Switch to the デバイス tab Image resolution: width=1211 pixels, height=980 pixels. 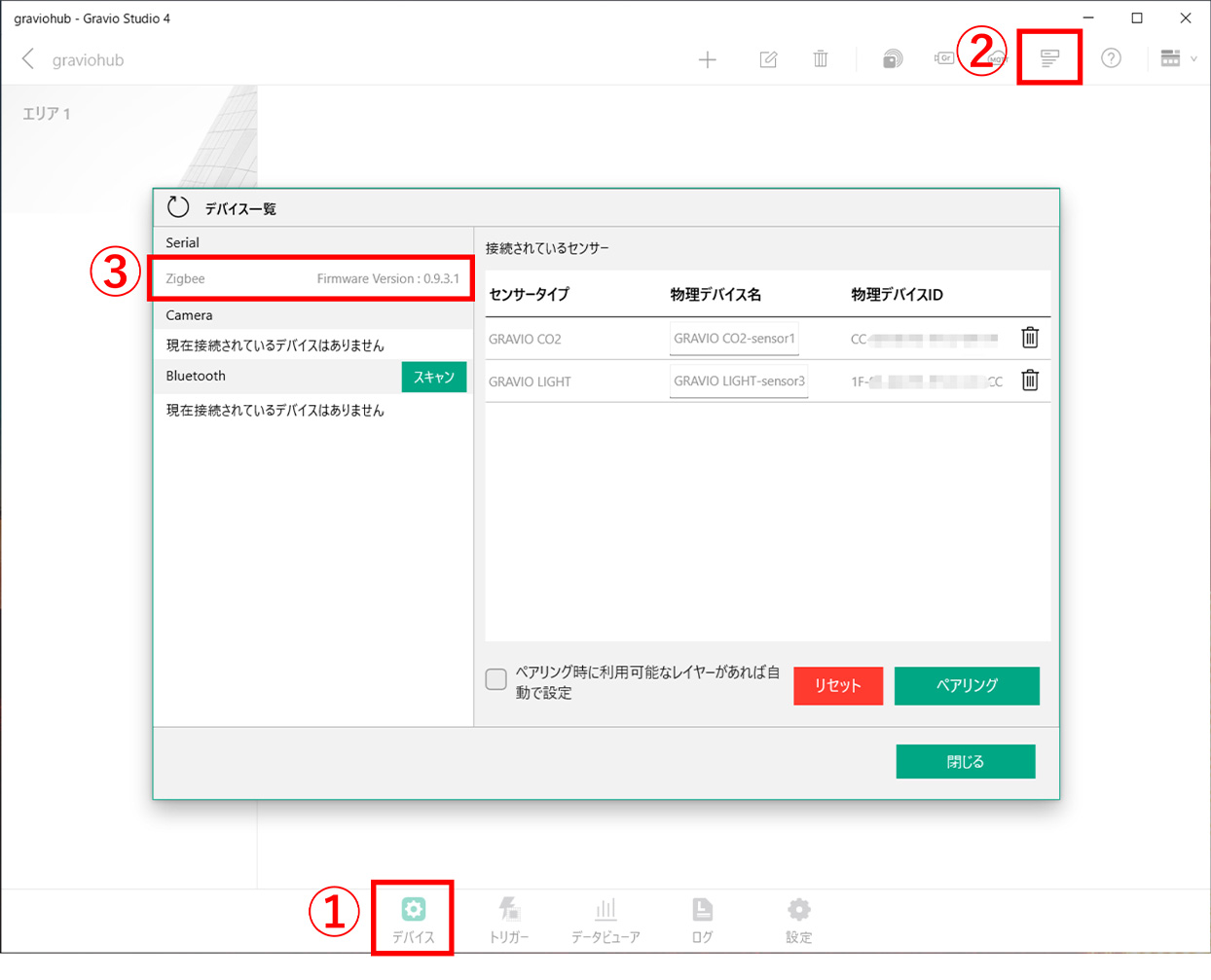click(x=413, y=920)
